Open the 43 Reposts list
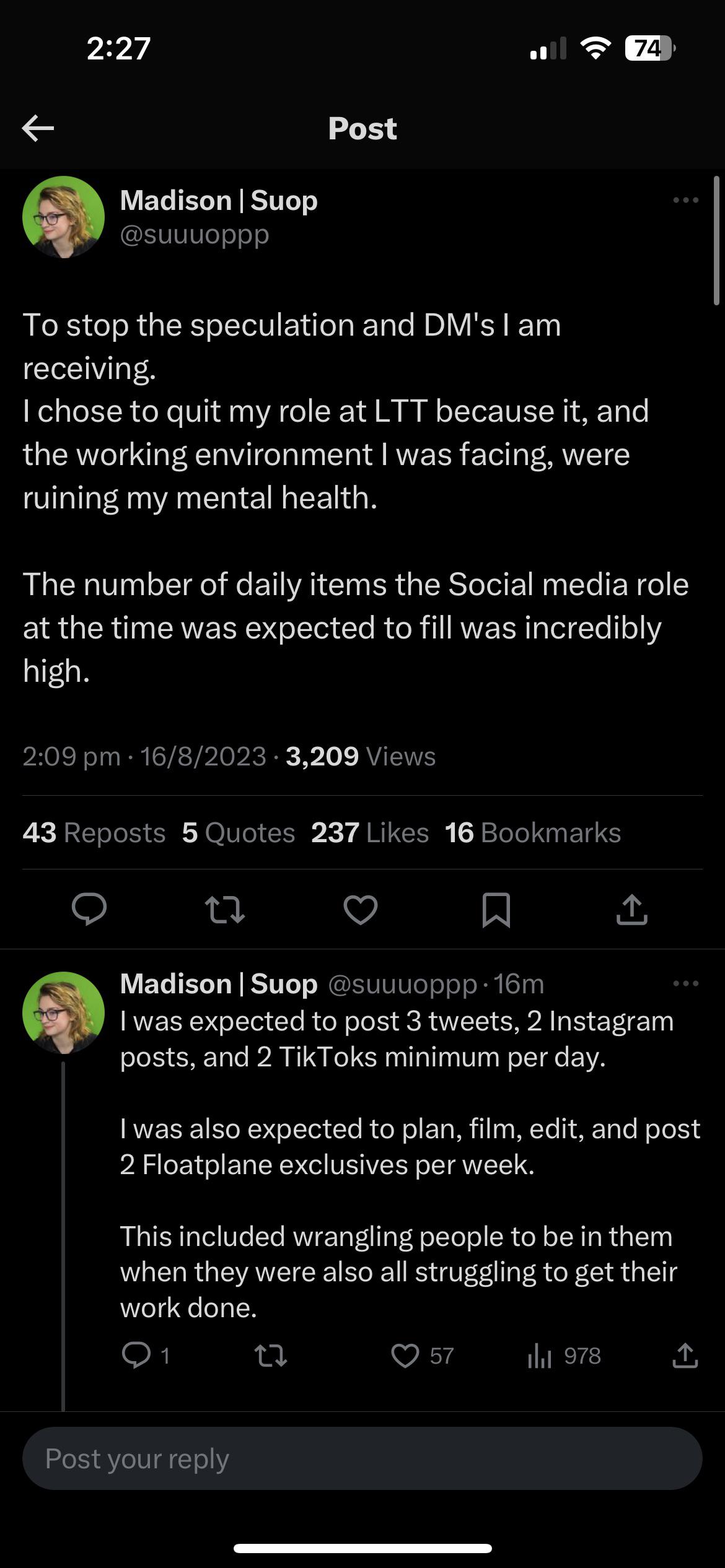The height and width of the screenshot is (1568, 725). 94,833
